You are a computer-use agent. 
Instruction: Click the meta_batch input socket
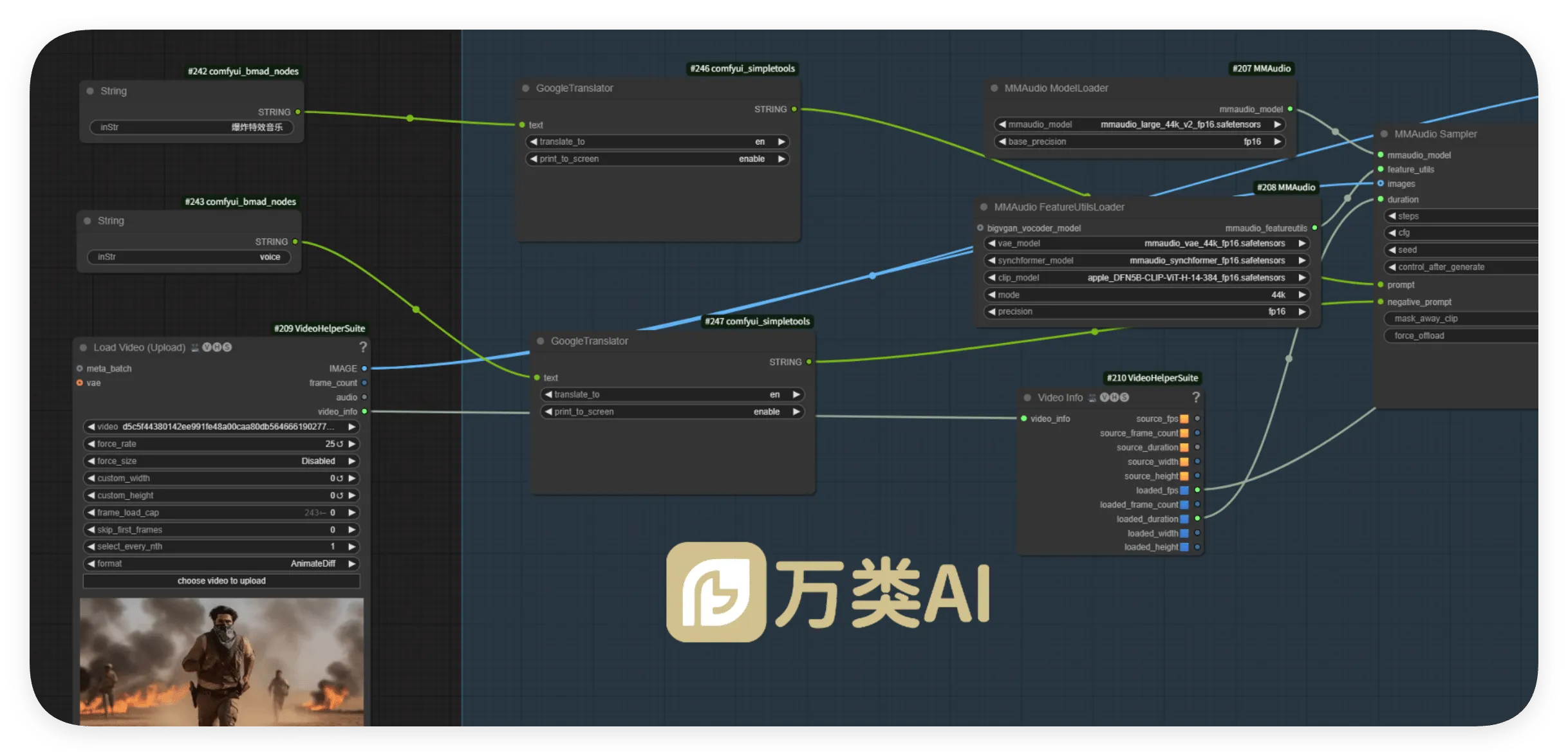(80, 369)
